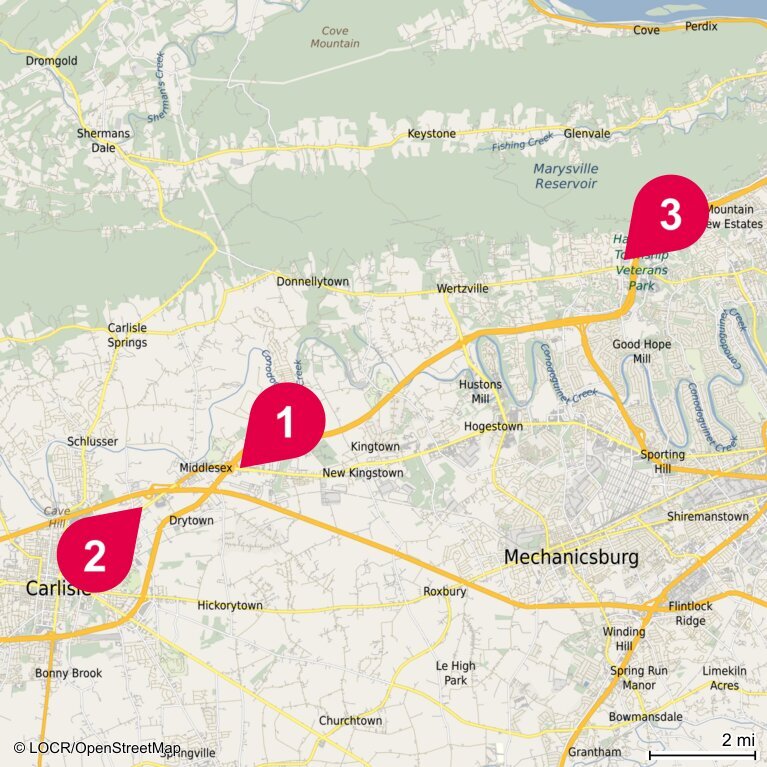Click the Shermans Dale town label
The image size is (767, 767).
103,140
